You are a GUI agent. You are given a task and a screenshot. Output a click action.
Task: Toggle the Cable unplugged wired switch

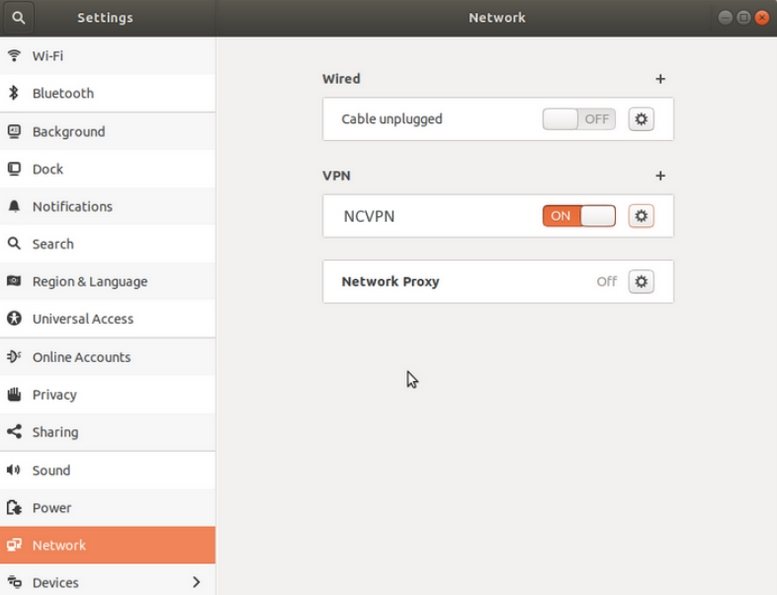[x=579, y=119]
